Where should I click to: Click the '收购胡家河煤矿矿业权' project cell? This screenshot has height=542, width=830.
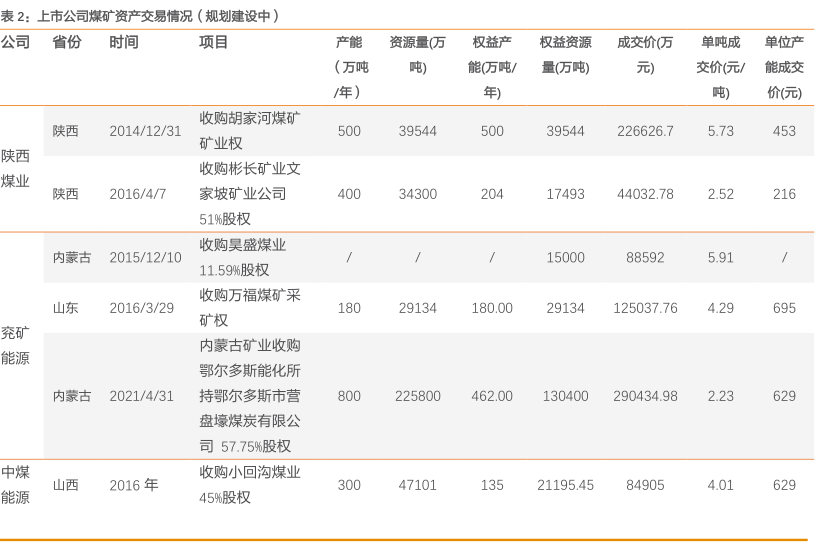click(x=249, y=131)
